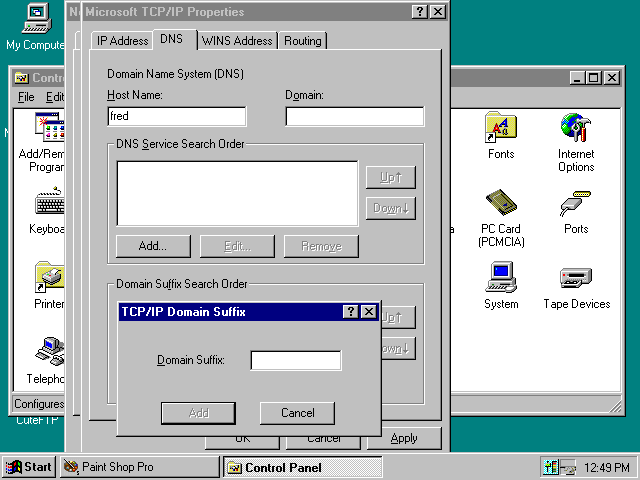
Task: Close the TCP/IP Domain Suffix dialog
Action: pyautogui.click(x=369, y=312)
